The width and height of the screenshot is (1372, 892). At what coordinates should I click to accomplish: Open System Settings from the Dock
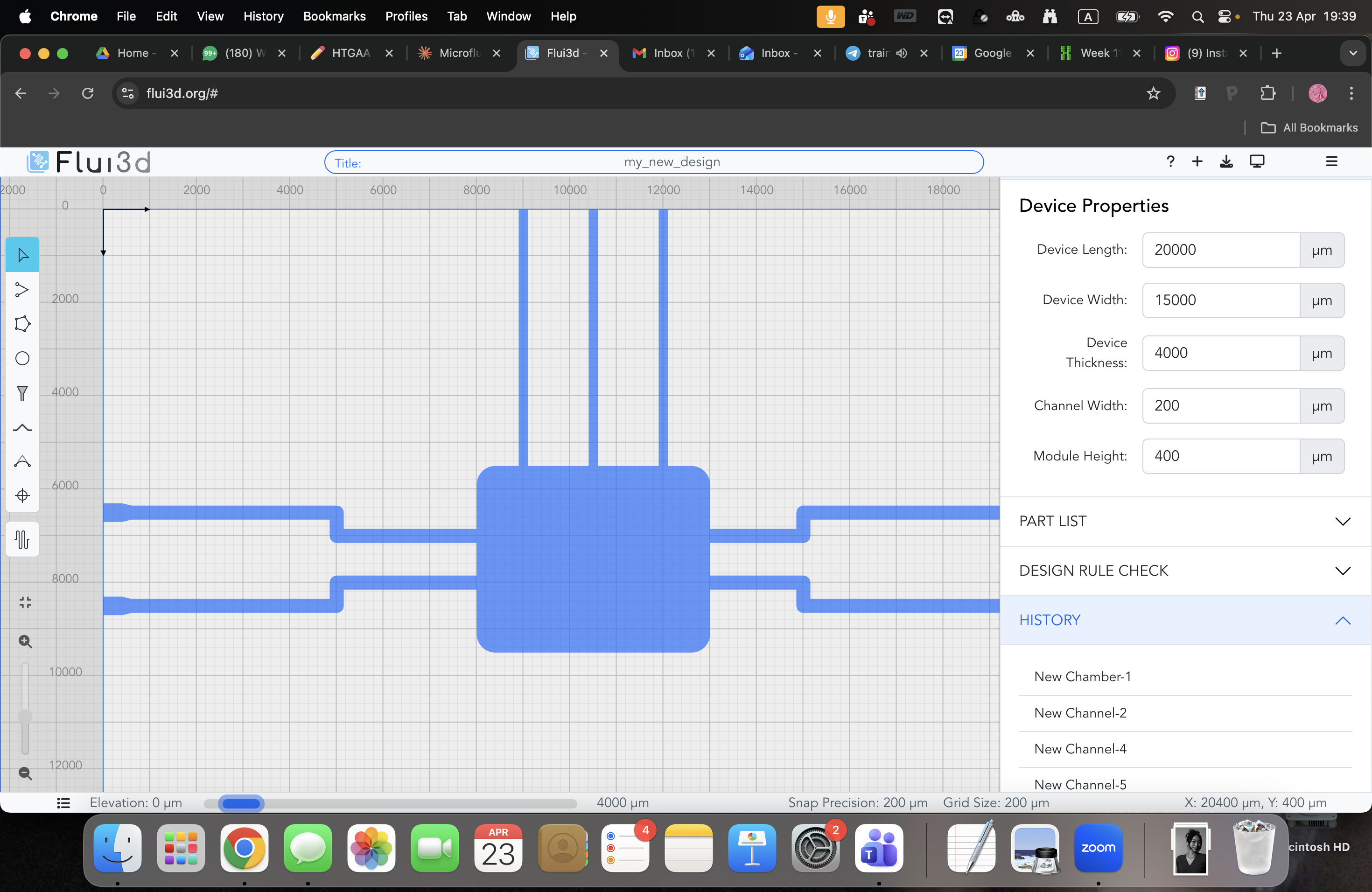click(815, 848)
